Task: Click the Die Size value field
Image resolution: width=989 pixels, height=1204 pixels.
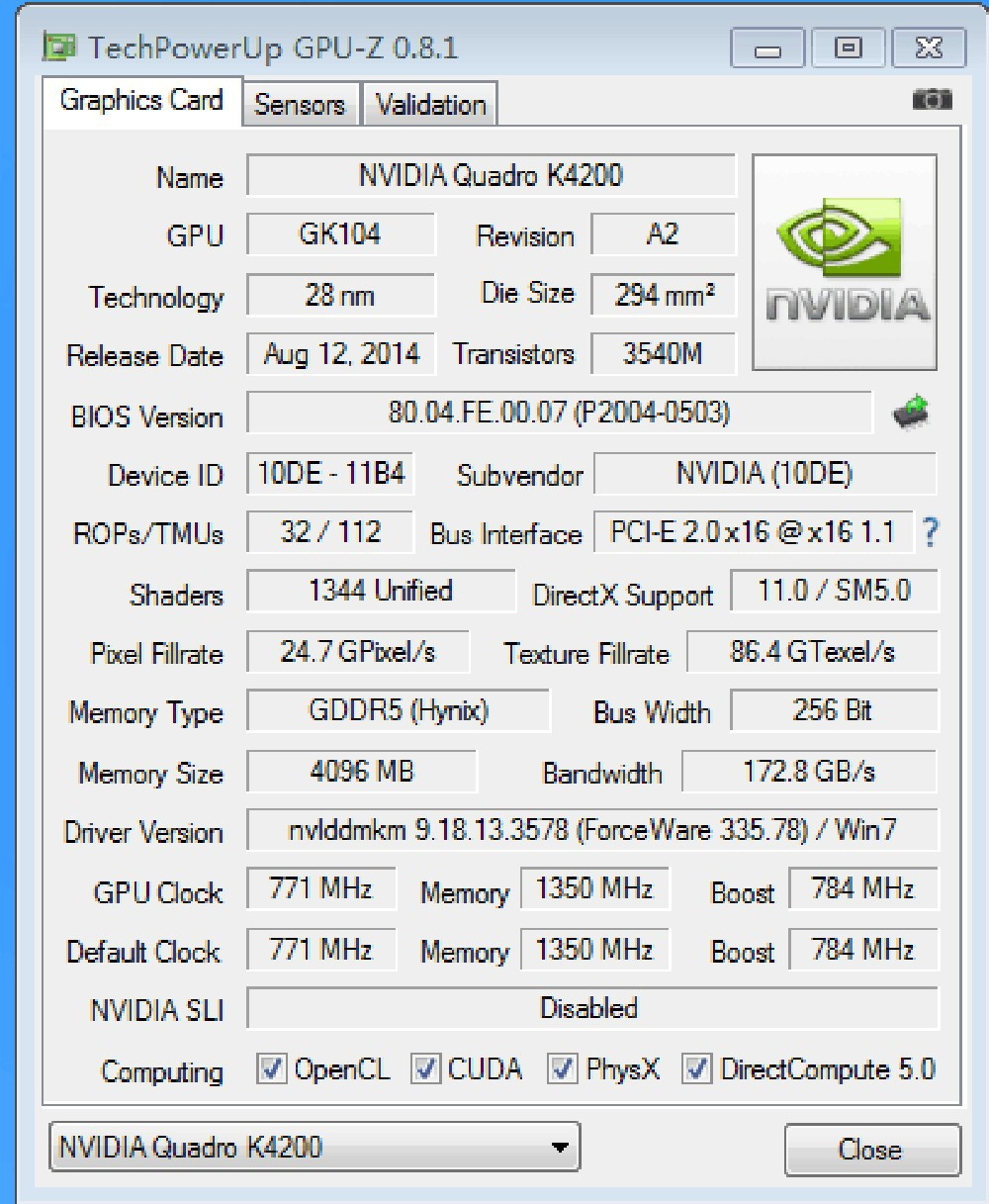Action: coord(664,294)
